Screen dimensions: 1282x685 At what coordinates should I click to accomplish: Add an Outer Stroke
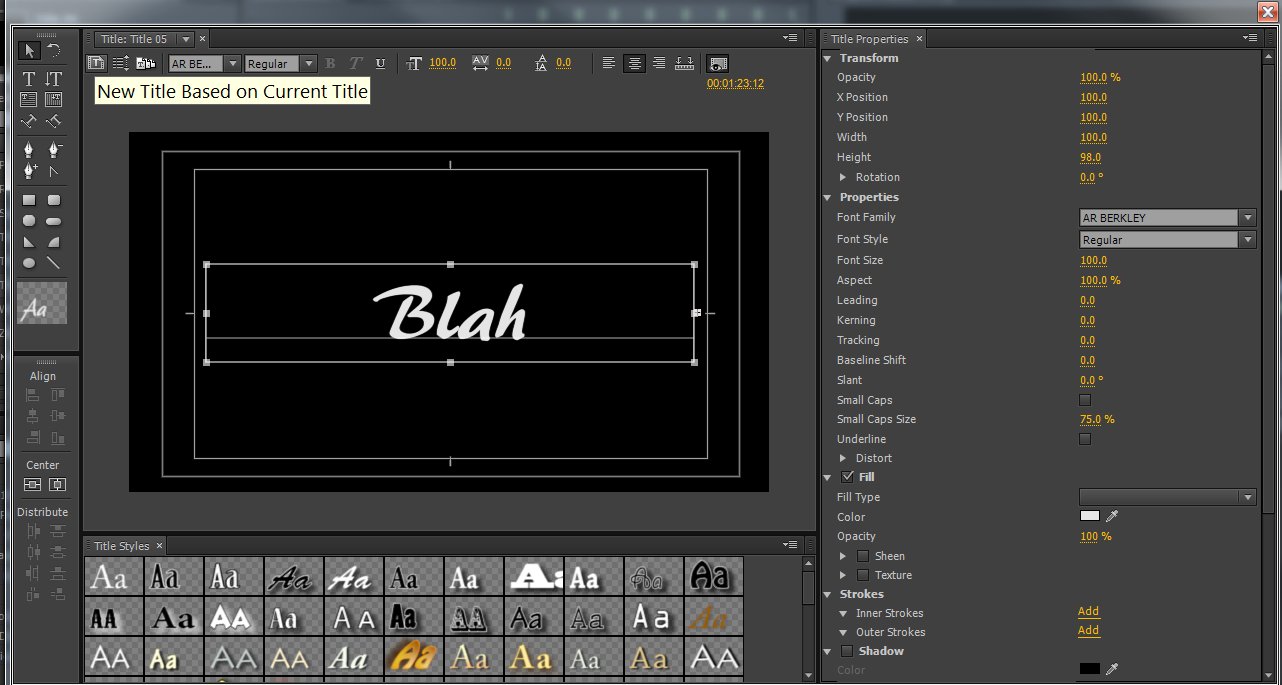tap(1088, 631)
